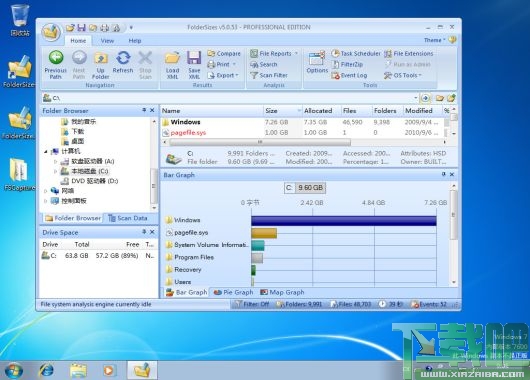Open the Event Log
Image resolution: width=530 pixels, height=380 pixels.
(x=349, y=75)
